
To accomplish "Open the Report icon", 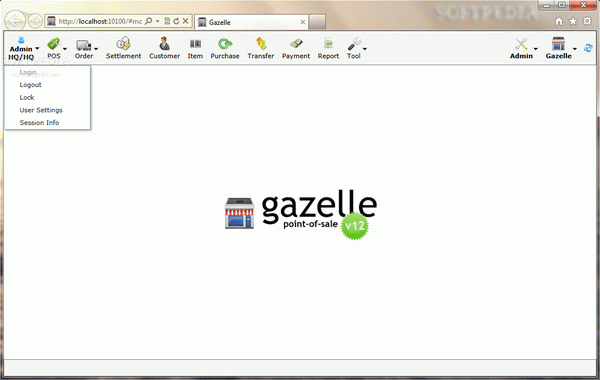I will click(328, 44).
